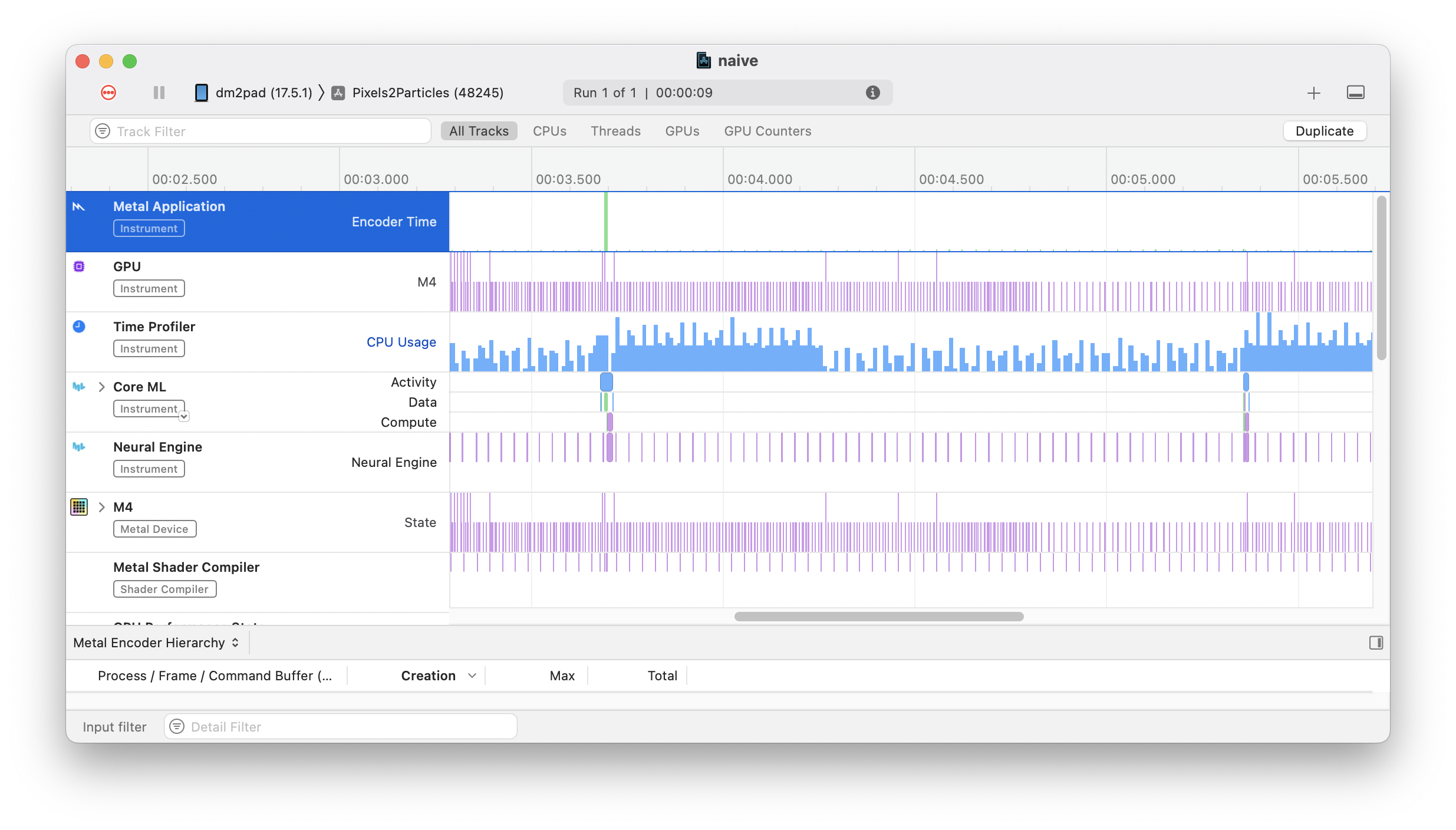This screenshot has height=830, width=1456.
Task: Click the Time Profiler clock icon
Action: (x=79, y=327)
